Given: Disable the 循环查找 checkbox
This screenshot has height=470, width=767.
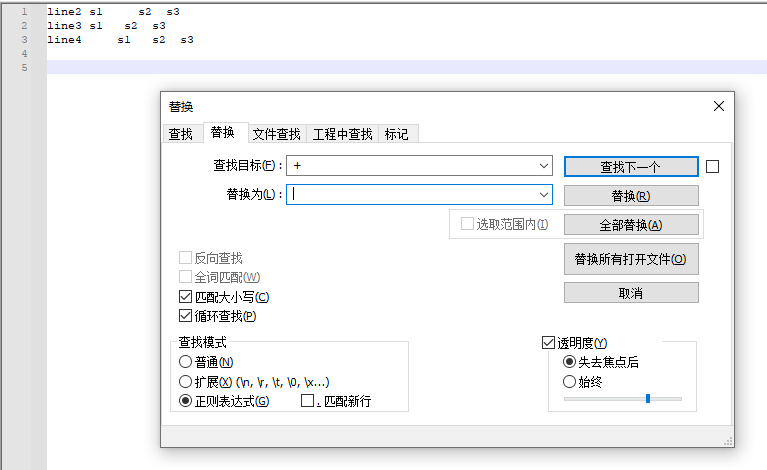Looking at the screenshot, I should coord(185,316).
